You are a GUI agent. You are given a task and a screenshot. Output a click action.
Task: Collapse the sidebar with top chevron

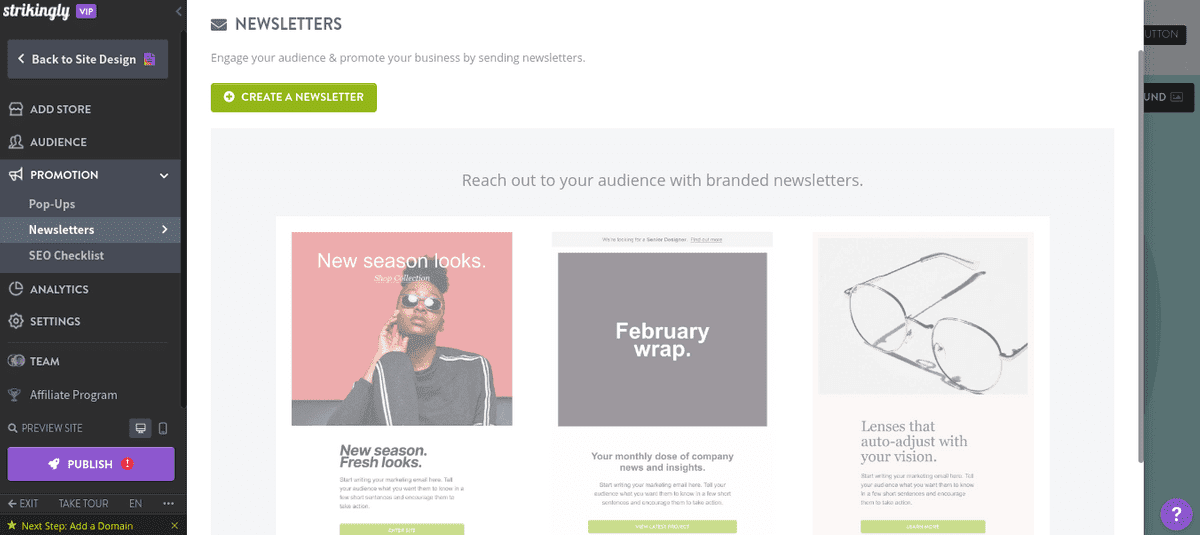178,11
